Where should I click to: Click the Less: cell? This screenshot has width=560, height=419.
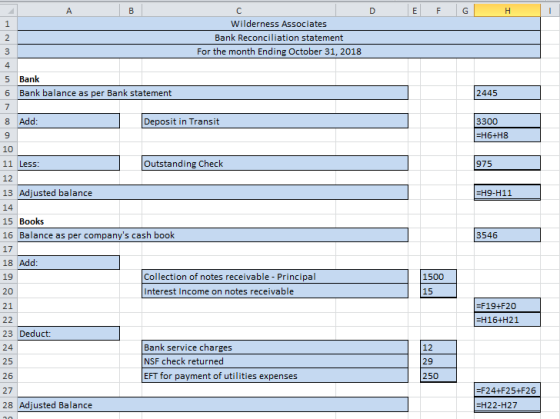point(69,163)
